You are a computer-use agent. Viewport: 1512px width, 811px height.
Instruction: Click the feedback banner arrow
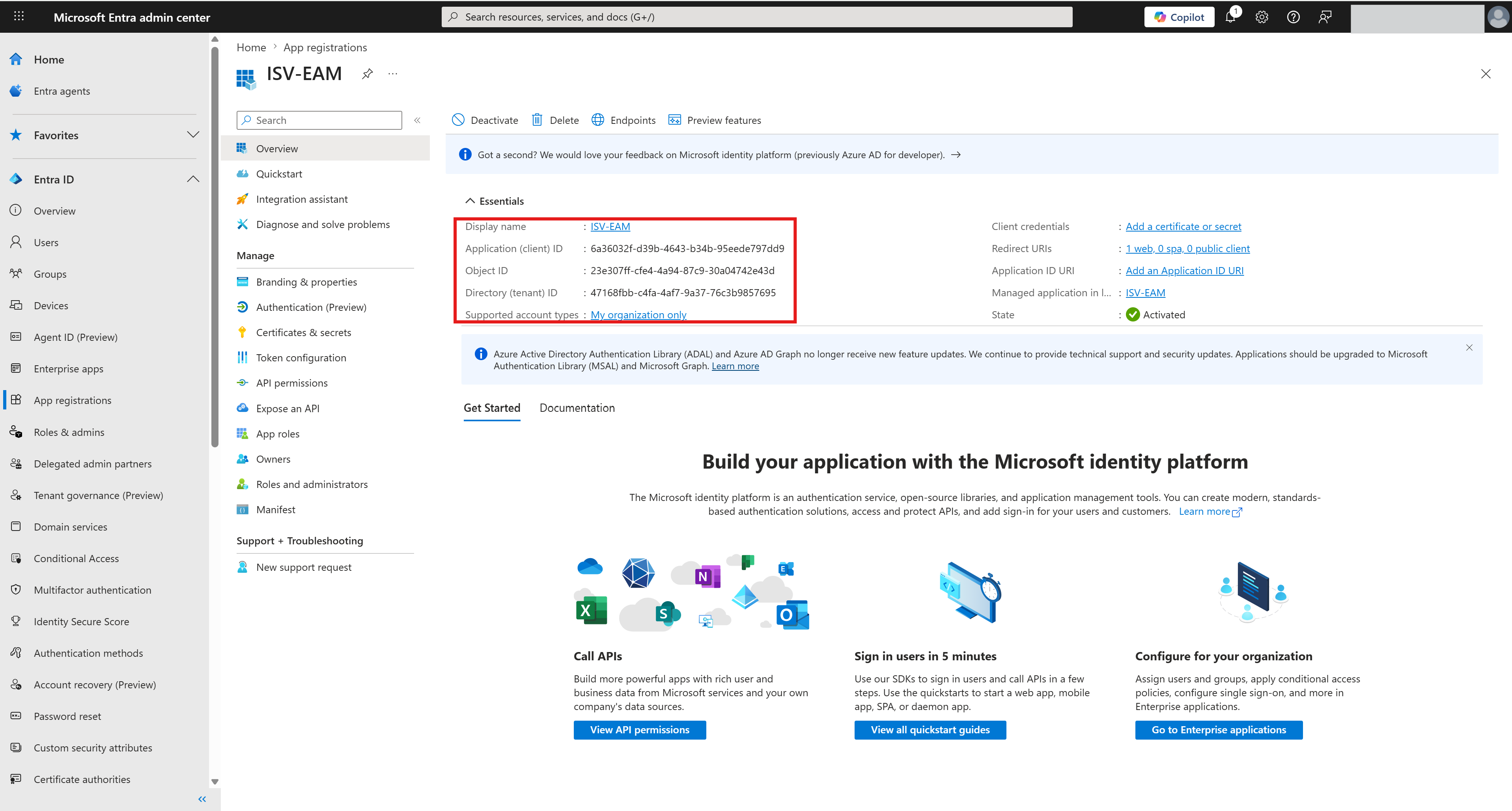pyautogui.click(x=956, y=155)
